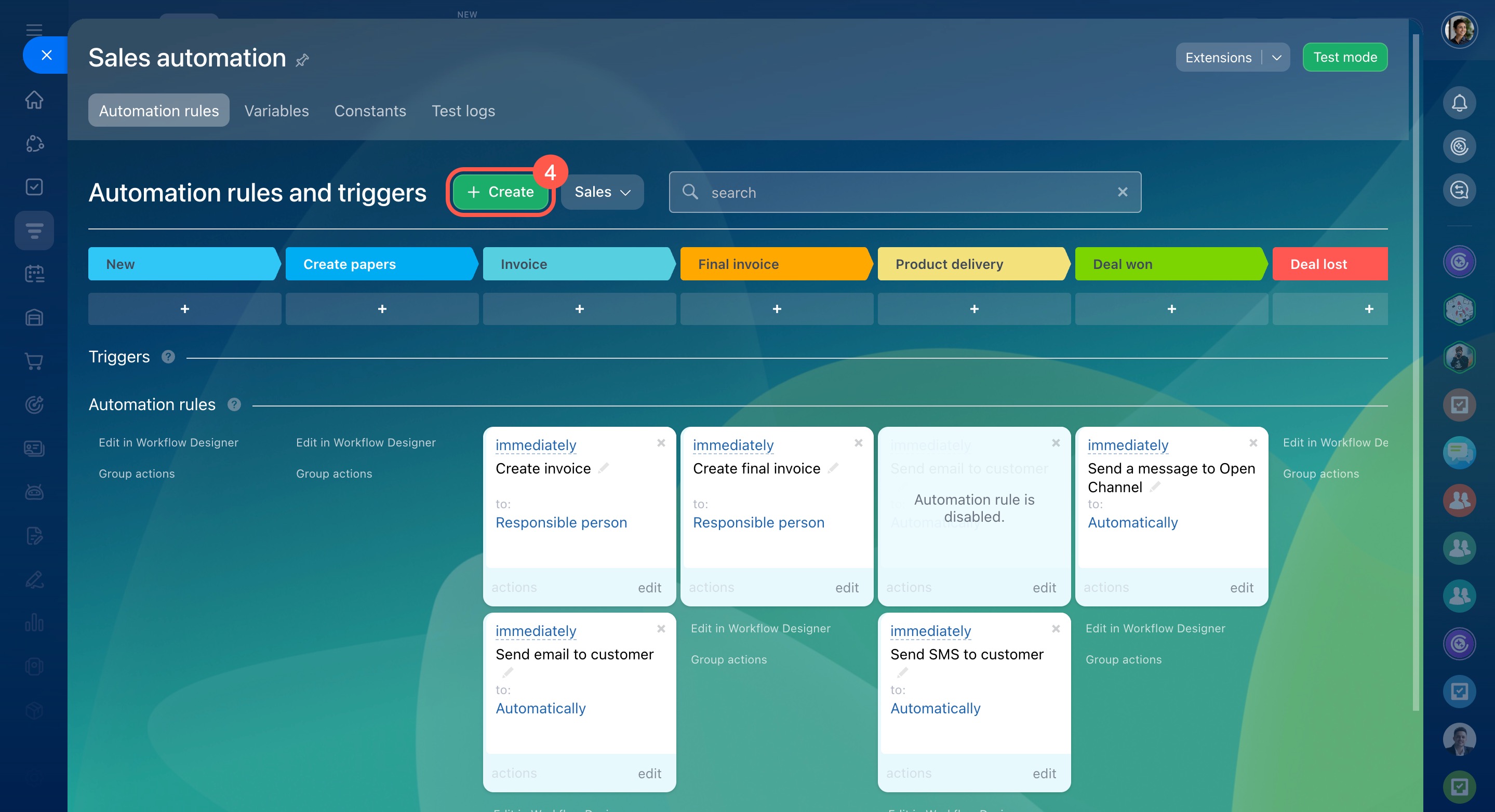The image size is (1495, 812).
Task: Close the slider with blue X button
Action: [46, 55]
